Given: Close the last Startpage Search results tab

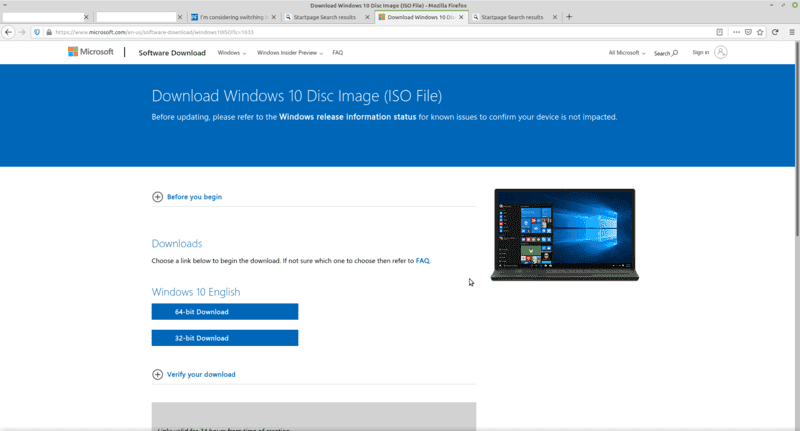Looking at the screenshot, I should coord(555,17).
